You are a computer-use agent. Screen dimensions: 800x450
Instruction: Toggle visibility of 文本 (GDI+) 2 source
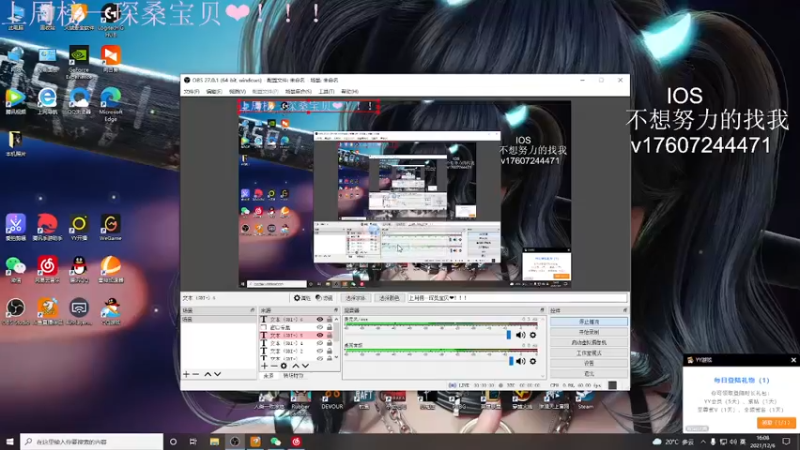(x=320, y=351)
